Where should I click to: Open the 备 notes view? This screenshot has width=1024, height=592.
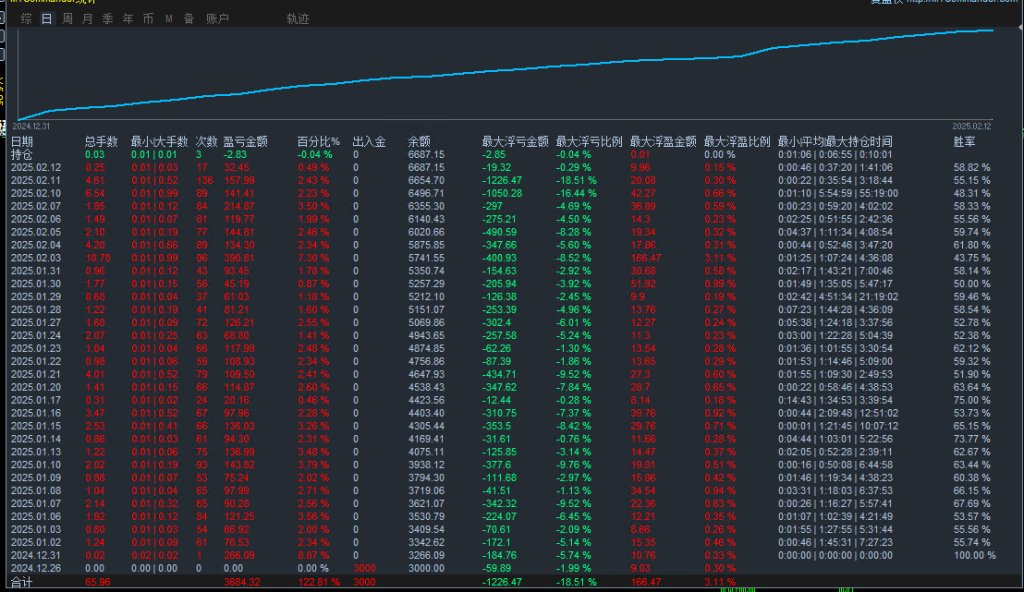coord(187,17)
